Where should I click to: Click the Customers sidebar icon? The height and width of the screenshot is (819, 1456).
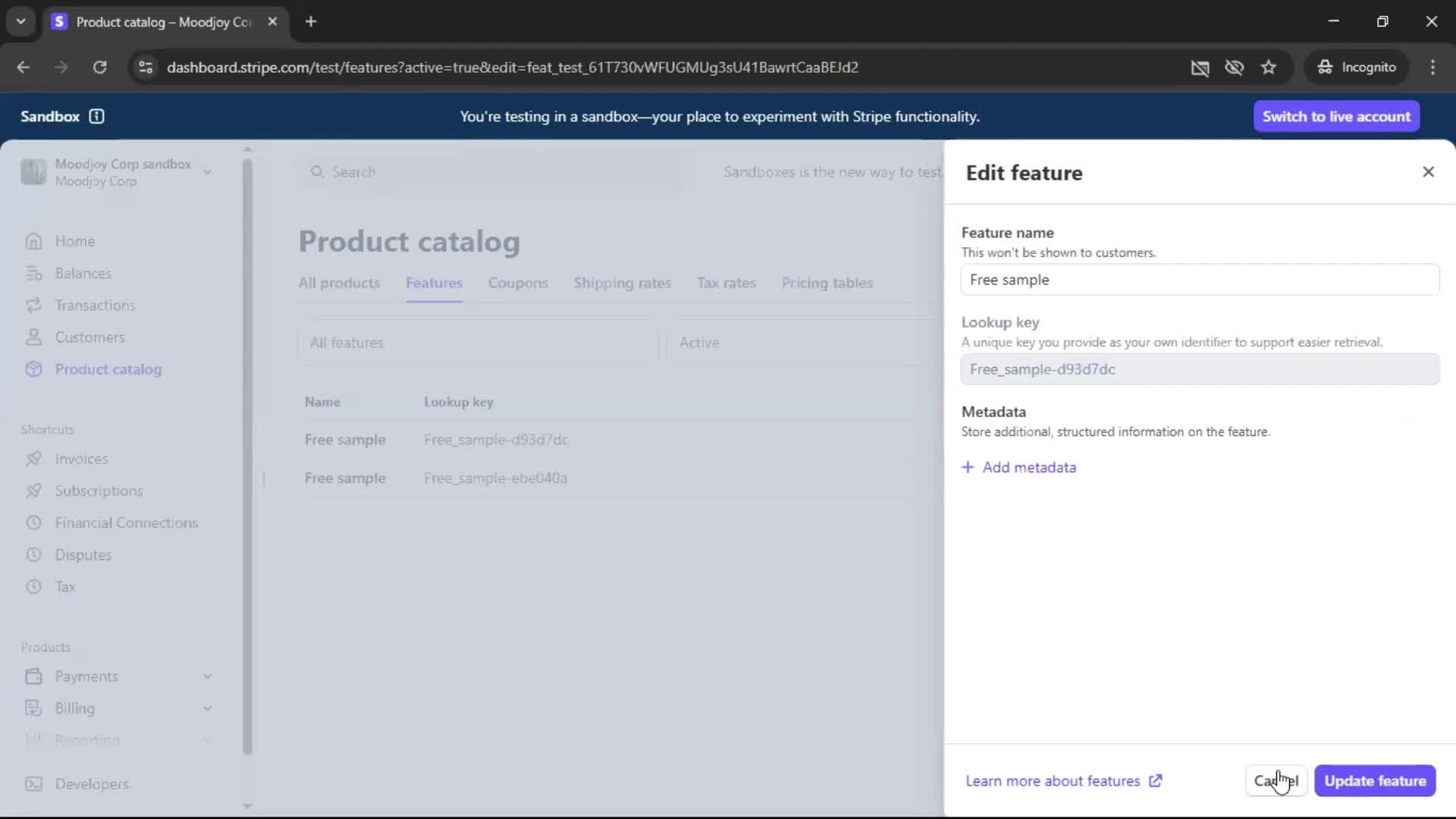(33, 337)
